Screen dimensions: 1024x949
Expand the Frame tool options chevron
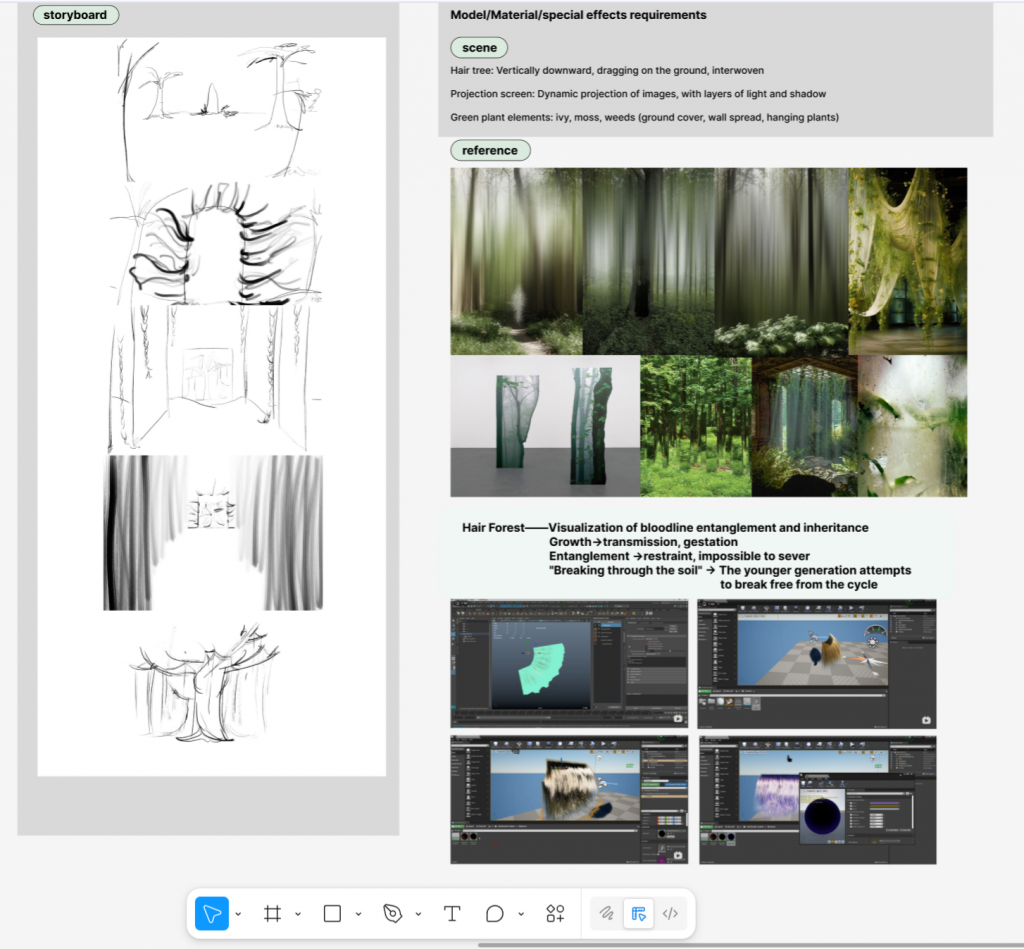pos(298,914)
